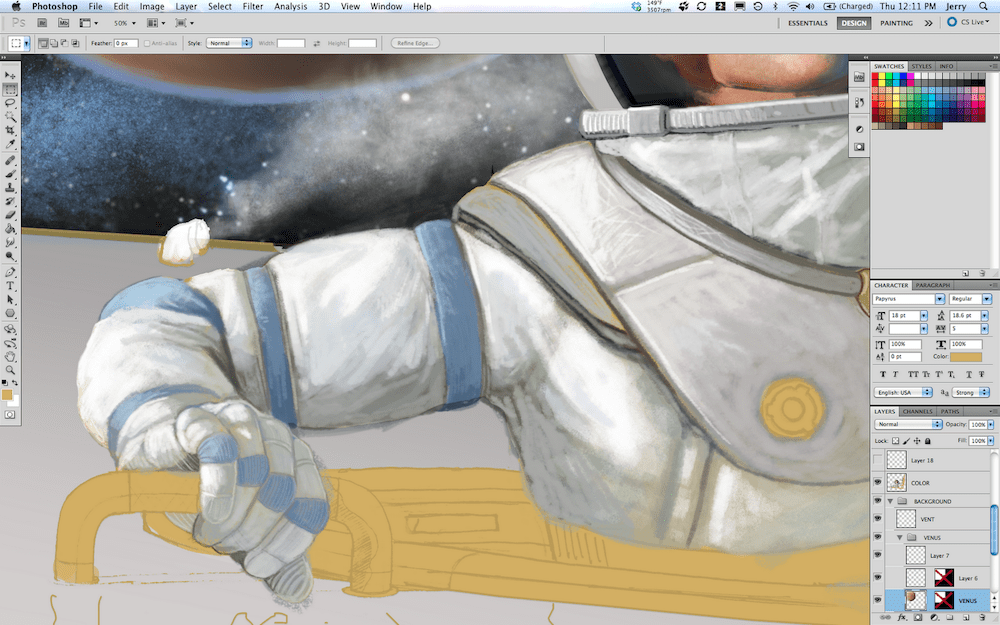Click the foreground color swatch
Viewport: 1000px width, 625px height.
pyautogui.click(x=7, y=395)
